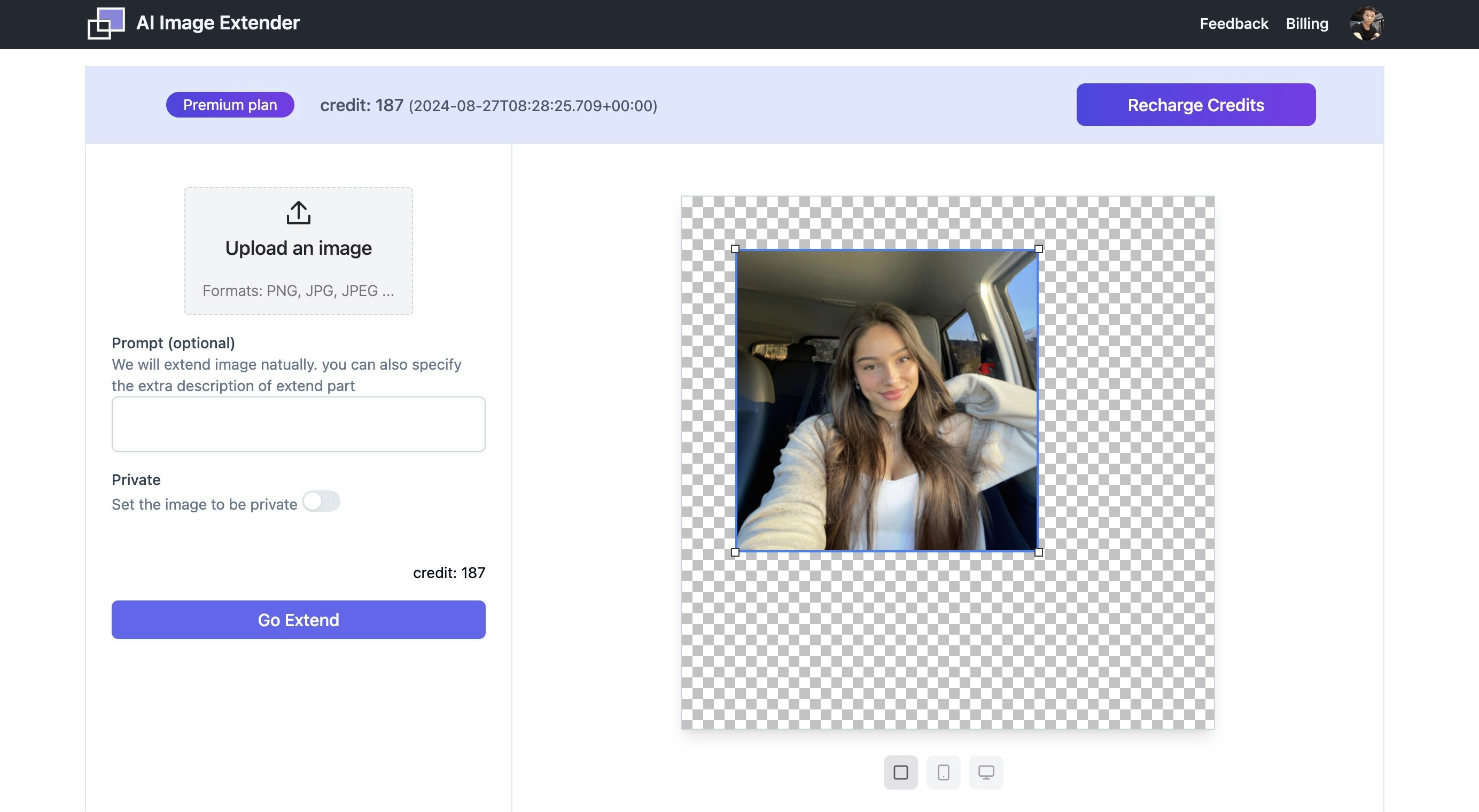Image resolution: width=1479 pixels, height=812 pixels.
Task: Click the AI Image Extender logo icon
Action: point(106,24)
